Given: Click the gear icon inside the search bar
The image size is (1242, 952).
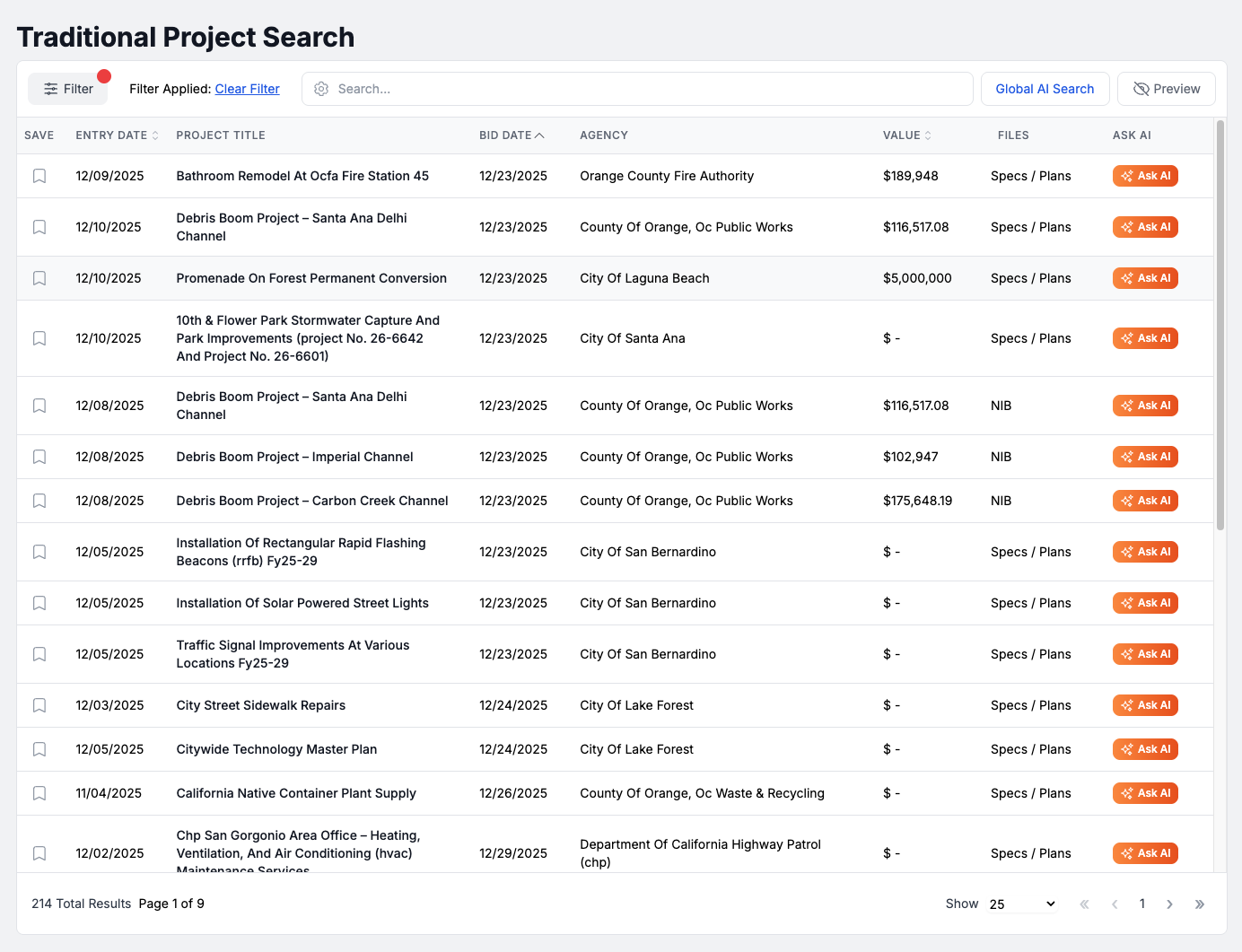Looking at the screenshot, I should click(321, 89).
